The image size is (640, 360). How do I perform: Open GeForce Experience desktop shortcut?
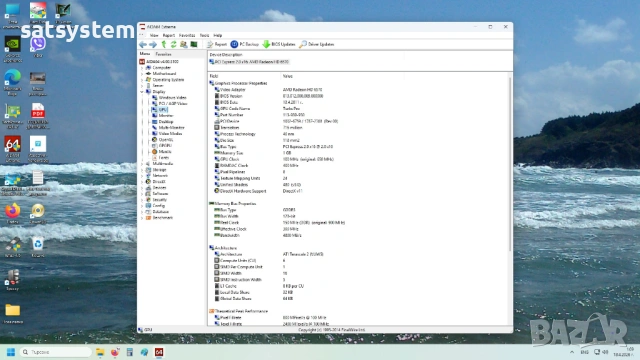tap(13, 49)
